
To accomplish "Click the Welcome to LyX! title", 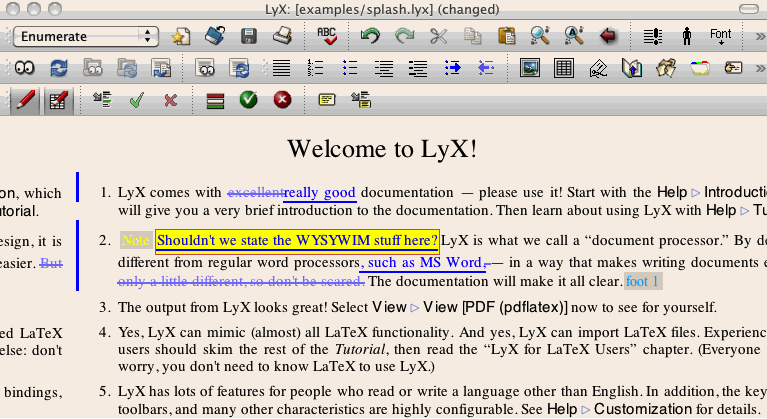I will (x=382, y=148).
